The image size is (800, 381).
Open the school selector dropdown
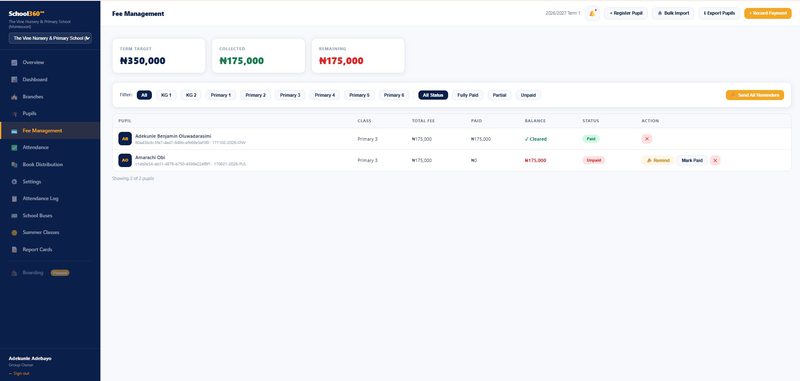pyautogui.click(x=51, y=38)
